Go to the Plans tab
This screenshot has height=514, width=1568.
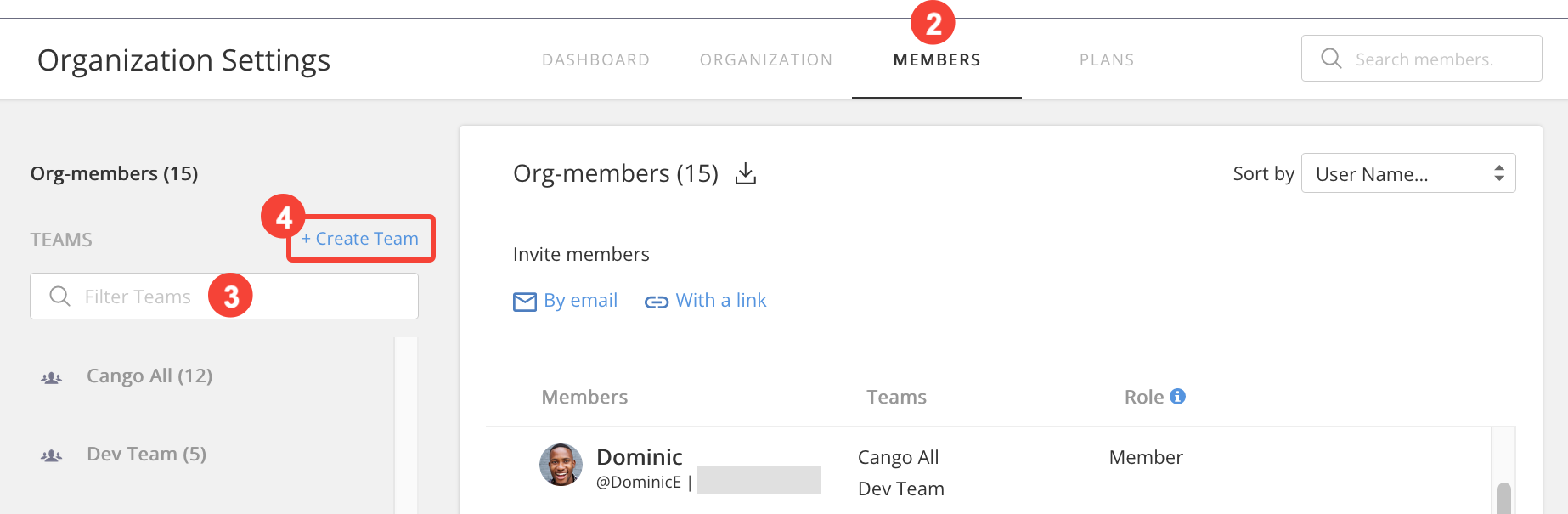[1107, 59]
